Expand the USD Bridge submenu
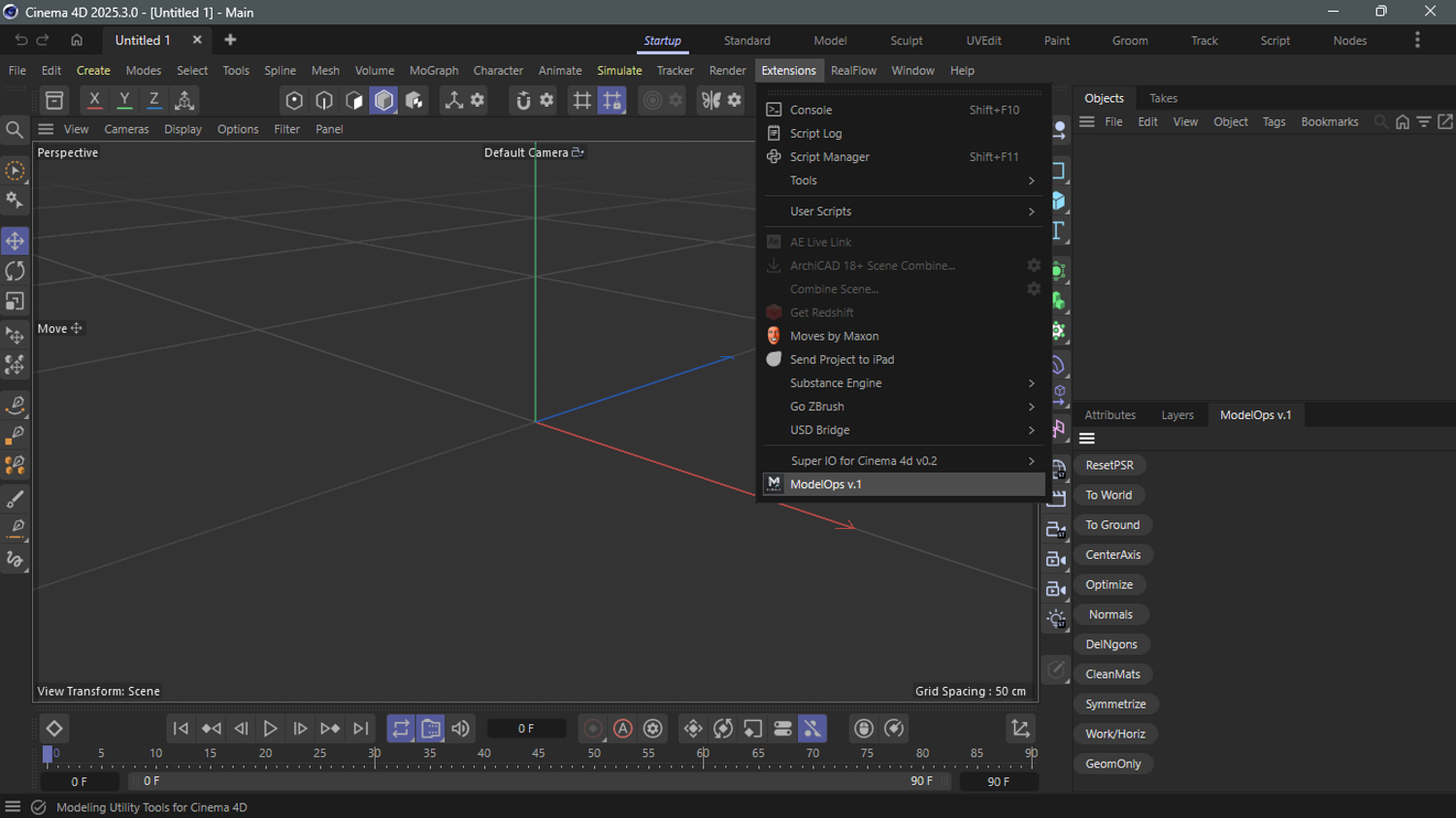 905,430
